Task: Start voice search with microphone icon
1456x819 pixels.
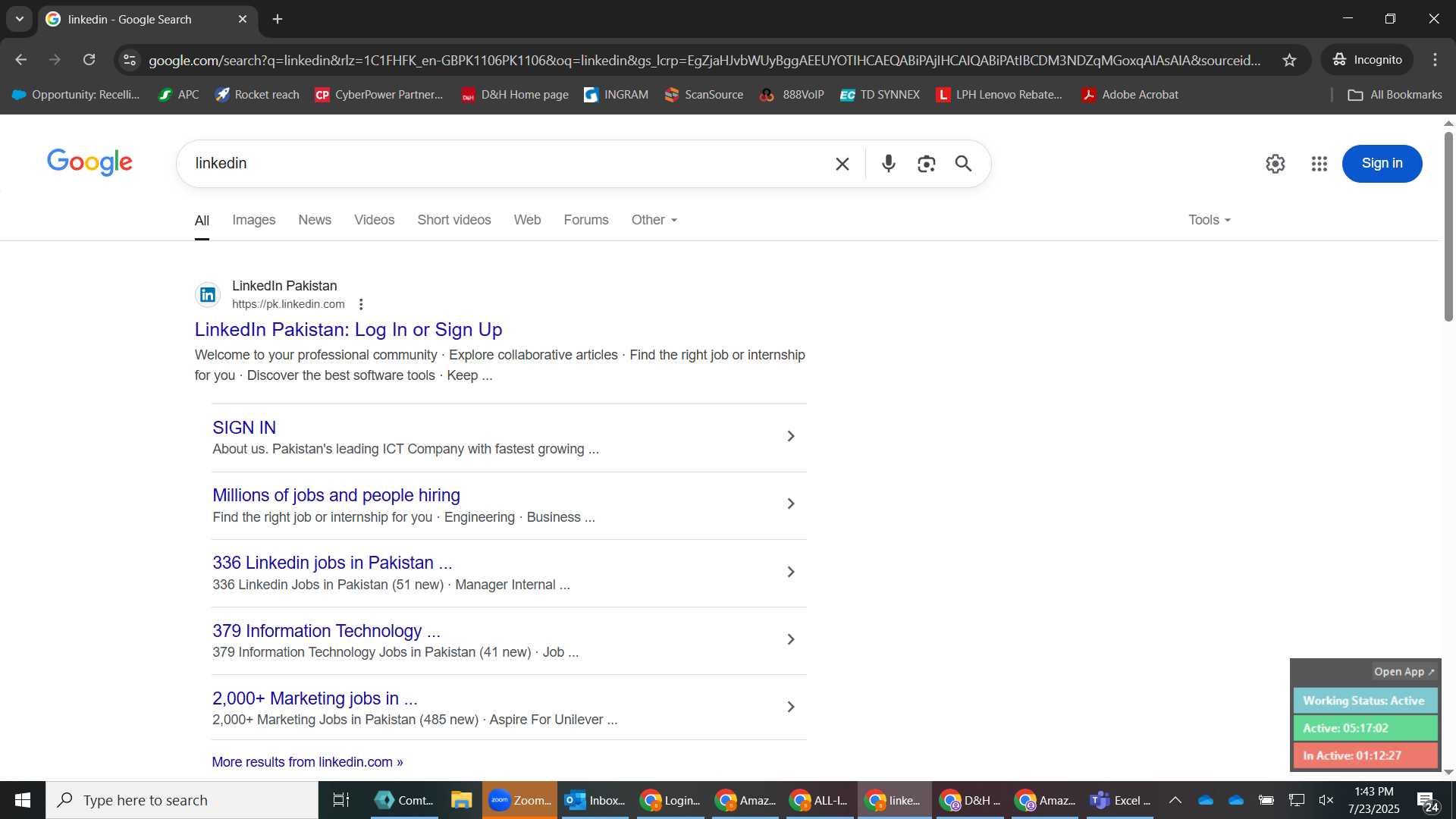Action: click(x=888, y=164)
